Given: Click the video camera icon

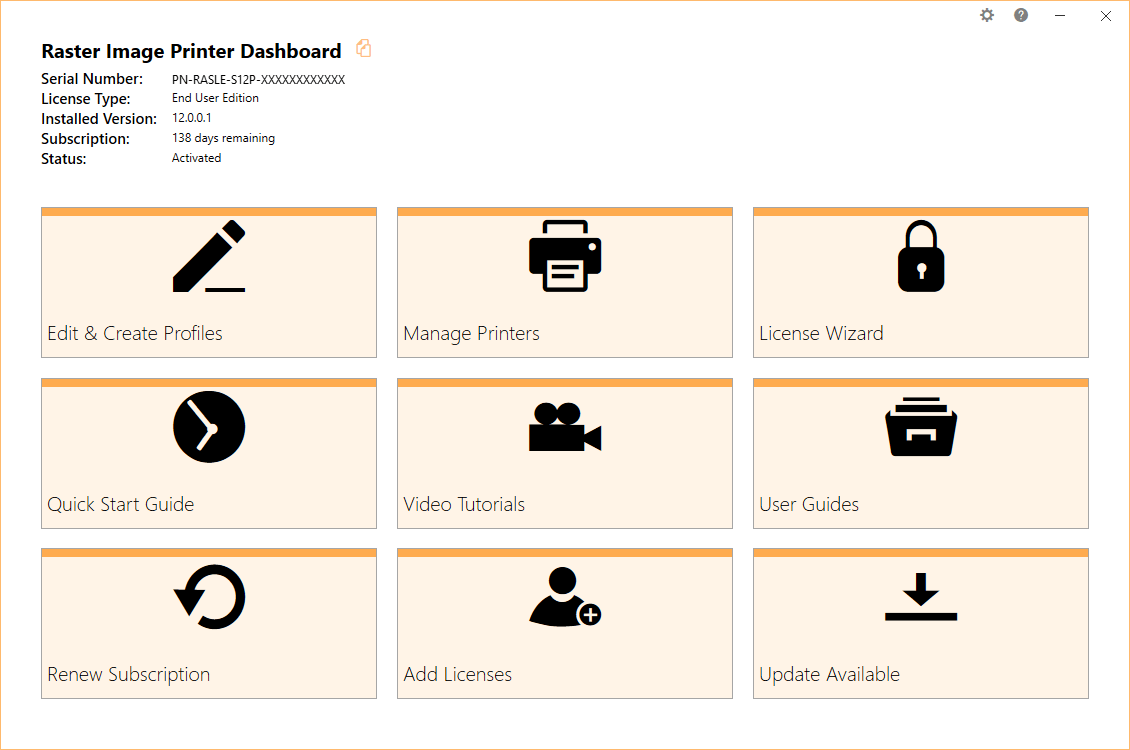Looking at the screenshot, I should tap(565, 427).
